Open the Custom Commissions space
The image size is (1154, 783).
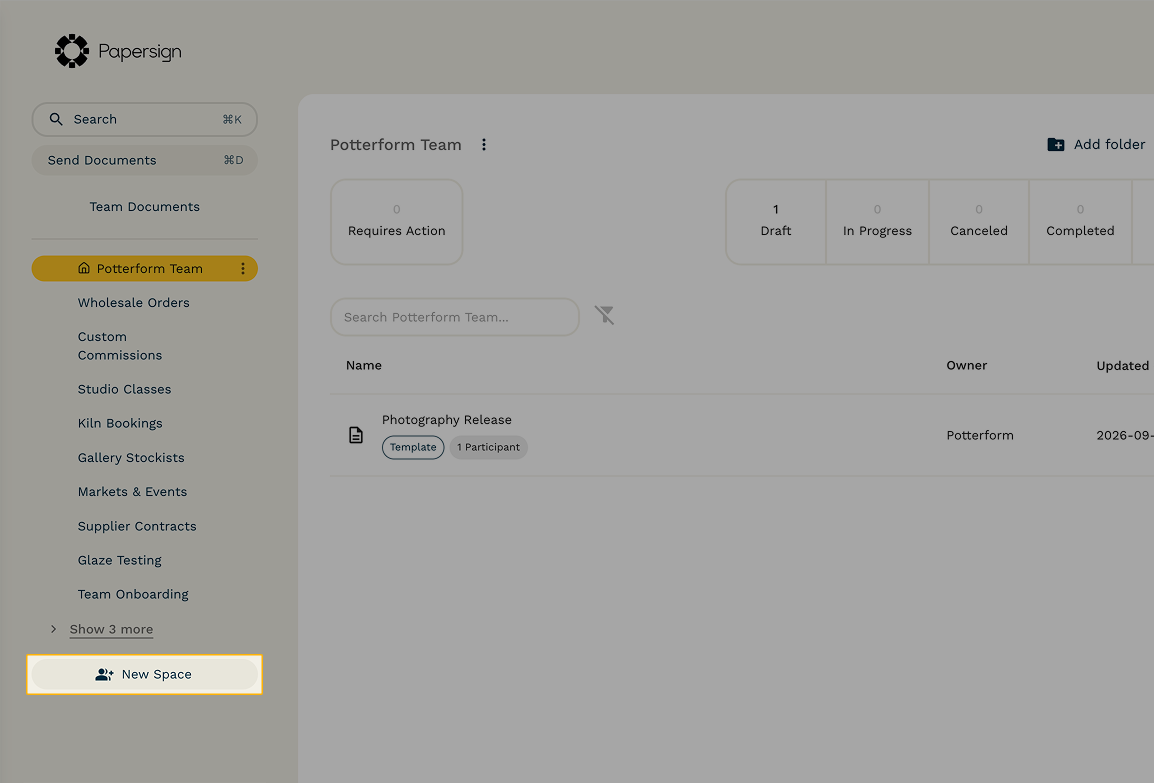pos(120,346)
